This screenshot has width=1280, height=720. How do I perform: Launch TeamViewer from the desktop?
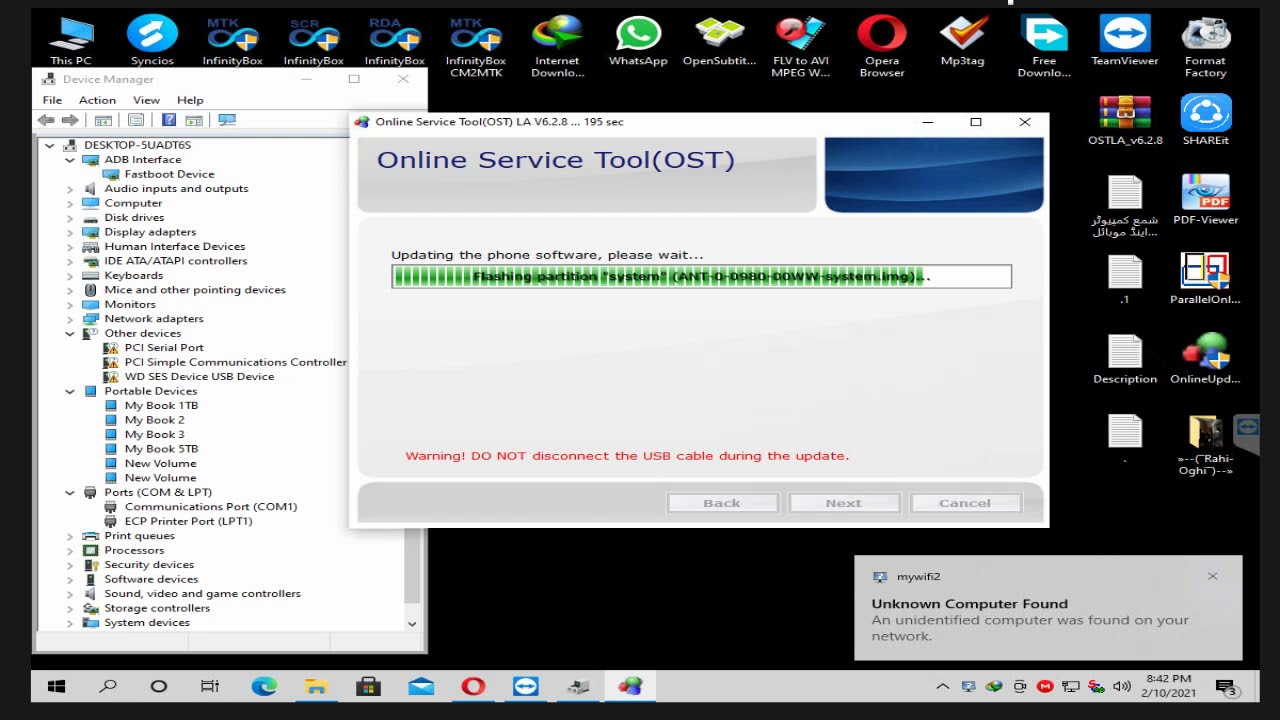(x=1125, y=41)
